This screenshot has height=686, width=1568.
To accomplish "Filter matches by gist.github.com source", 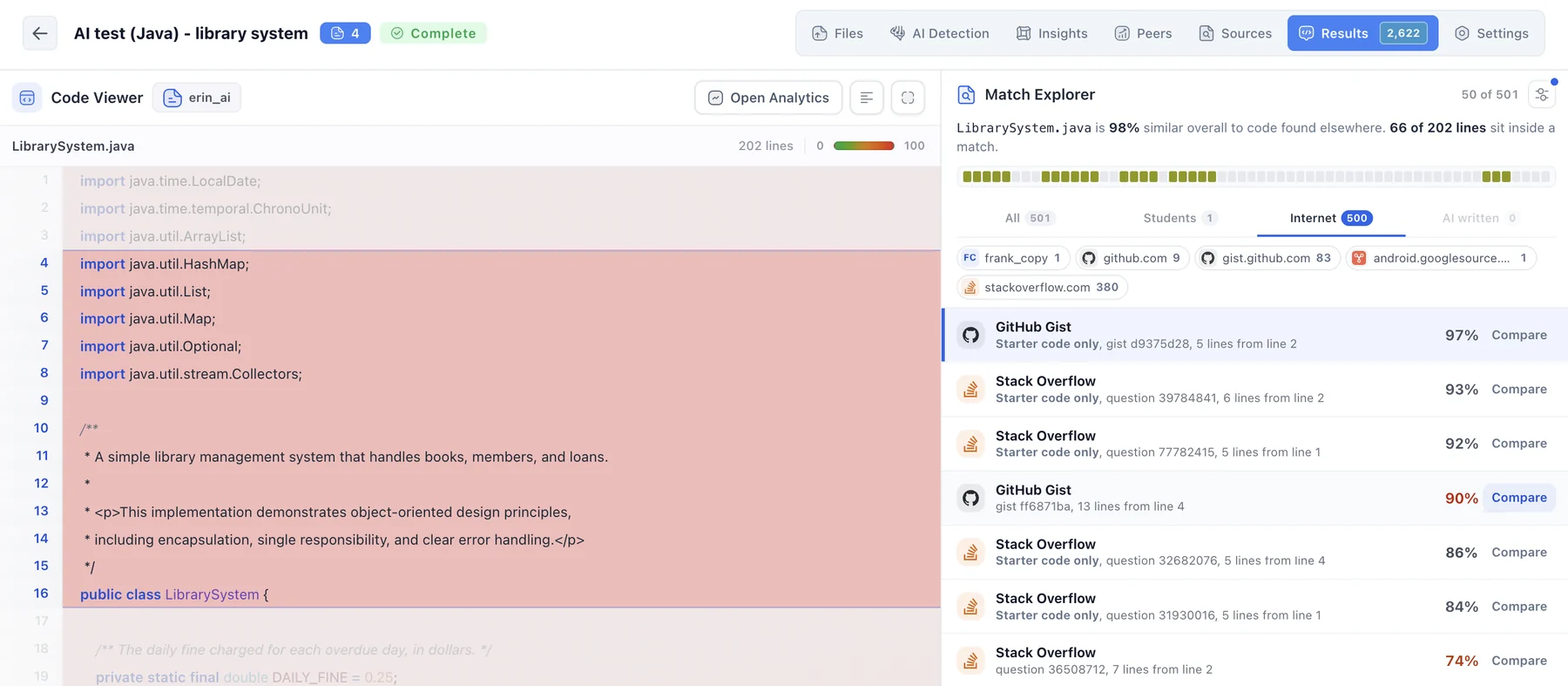I will [1267, 258].
